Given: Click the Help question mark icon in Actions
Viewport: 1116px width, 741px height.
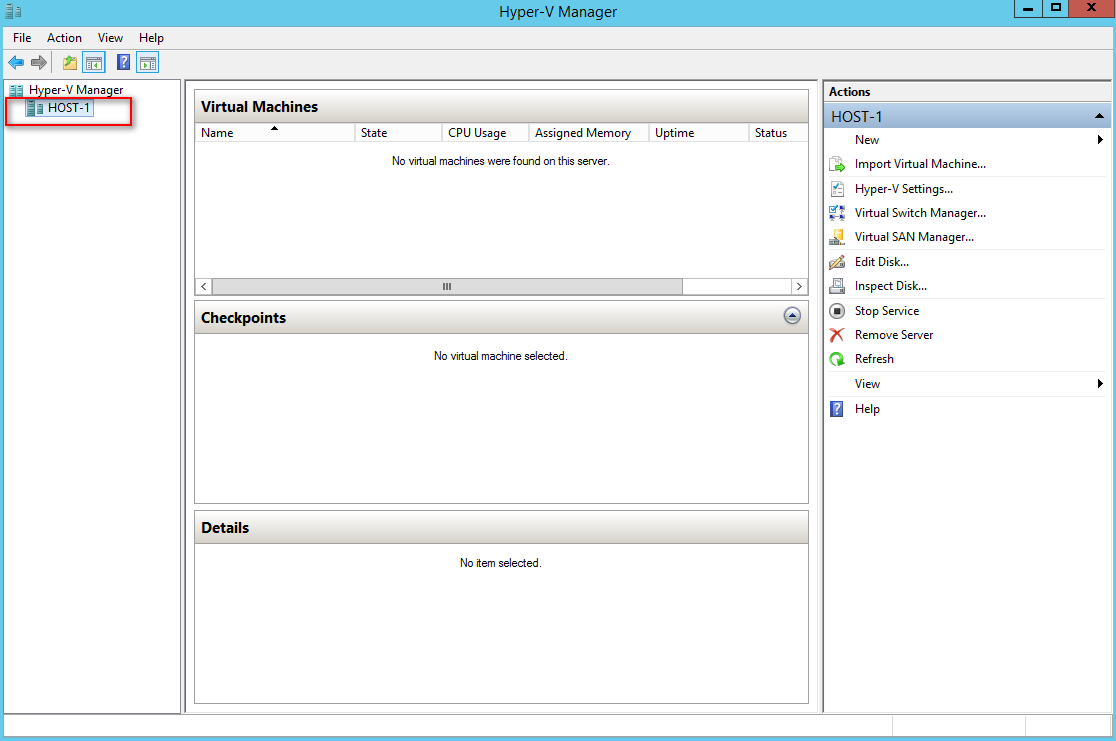Looking at the screenshot, I should [x=837, y=409].
